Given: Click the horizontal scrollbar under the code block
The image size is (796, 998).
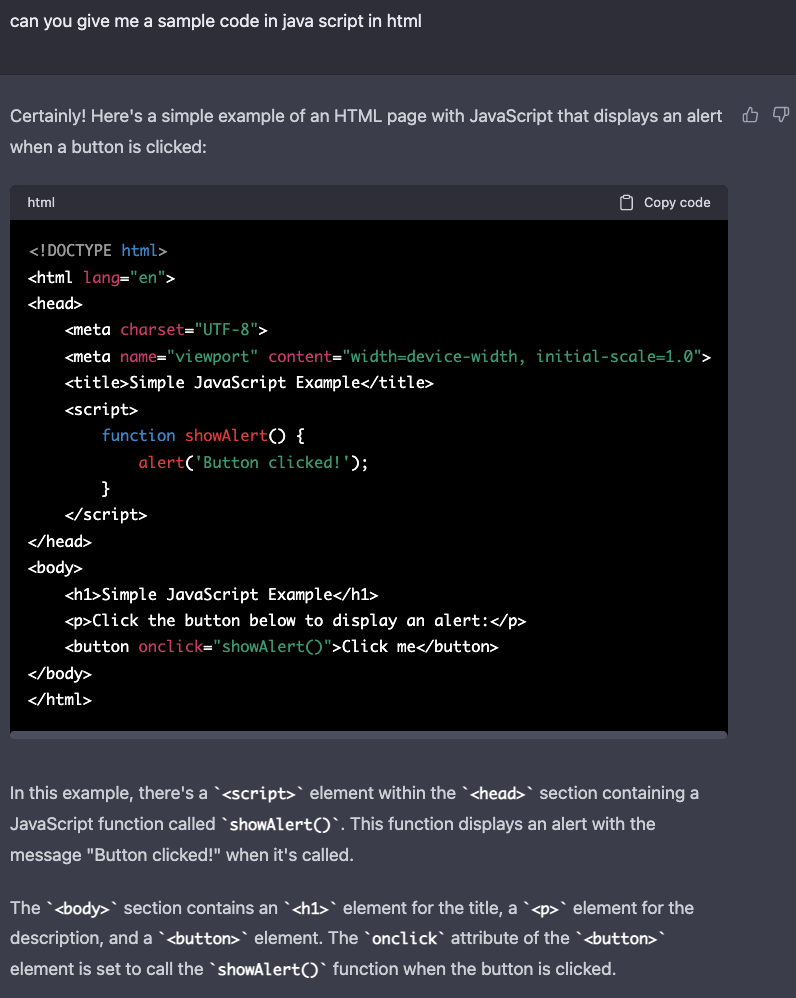Looking at the screenshot, I should click(368, 735).
